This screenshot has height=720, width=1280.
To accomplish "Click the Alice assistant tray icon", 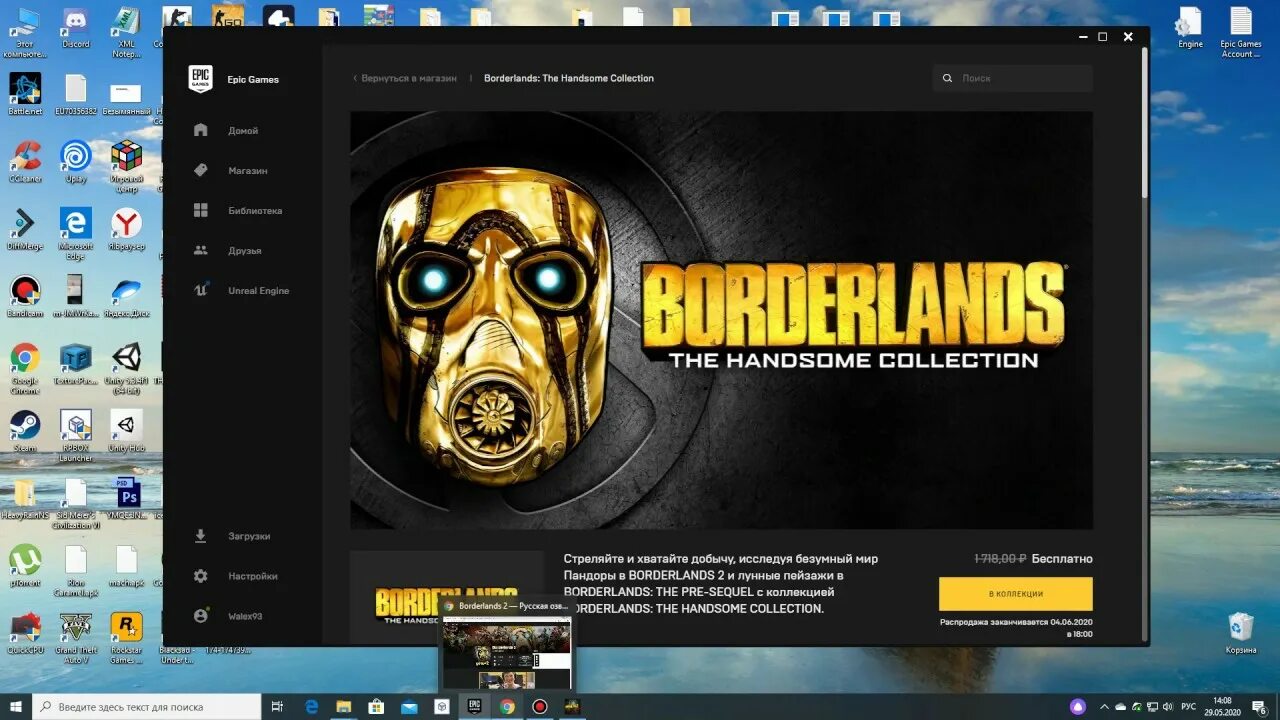I will coord(1078,707).
